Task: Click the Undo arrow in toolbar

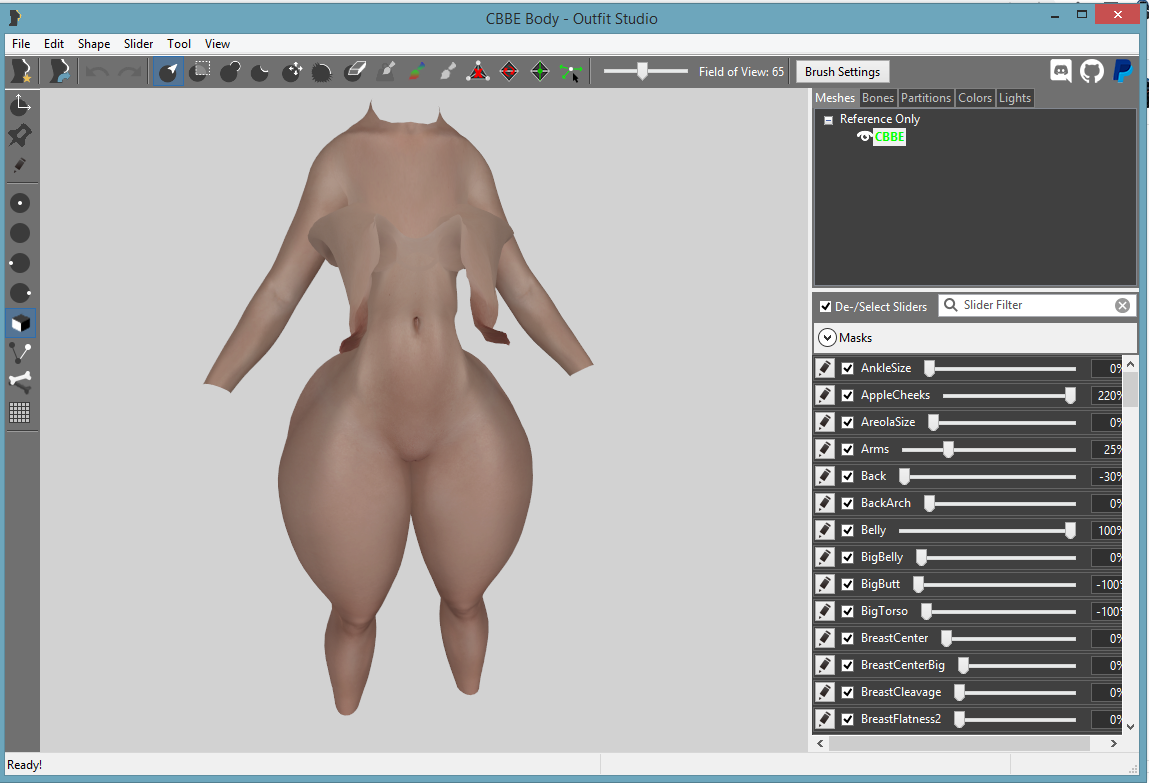Action: tap(97, 72)
